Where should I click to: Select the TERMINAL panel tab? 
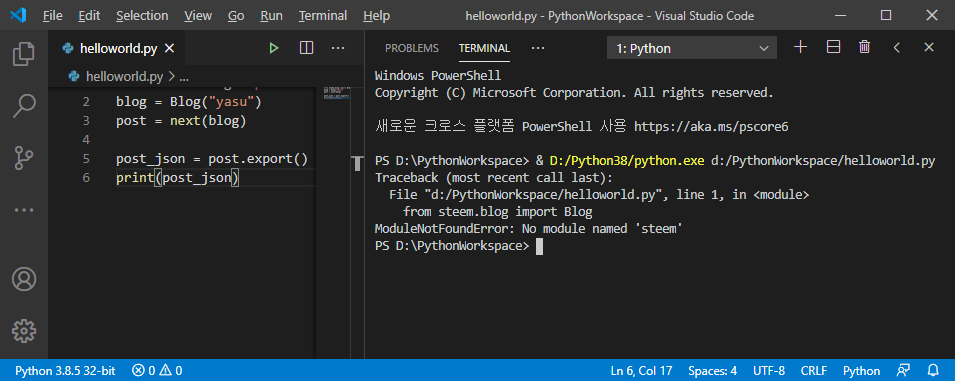484,48
